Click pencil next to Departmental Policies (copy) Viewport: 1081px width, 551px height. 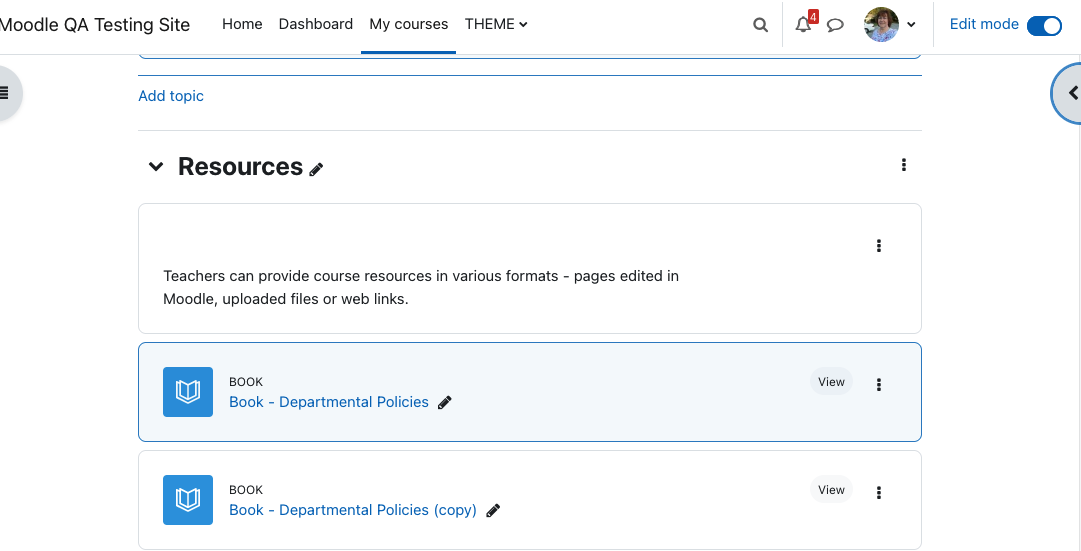point(493,510)
